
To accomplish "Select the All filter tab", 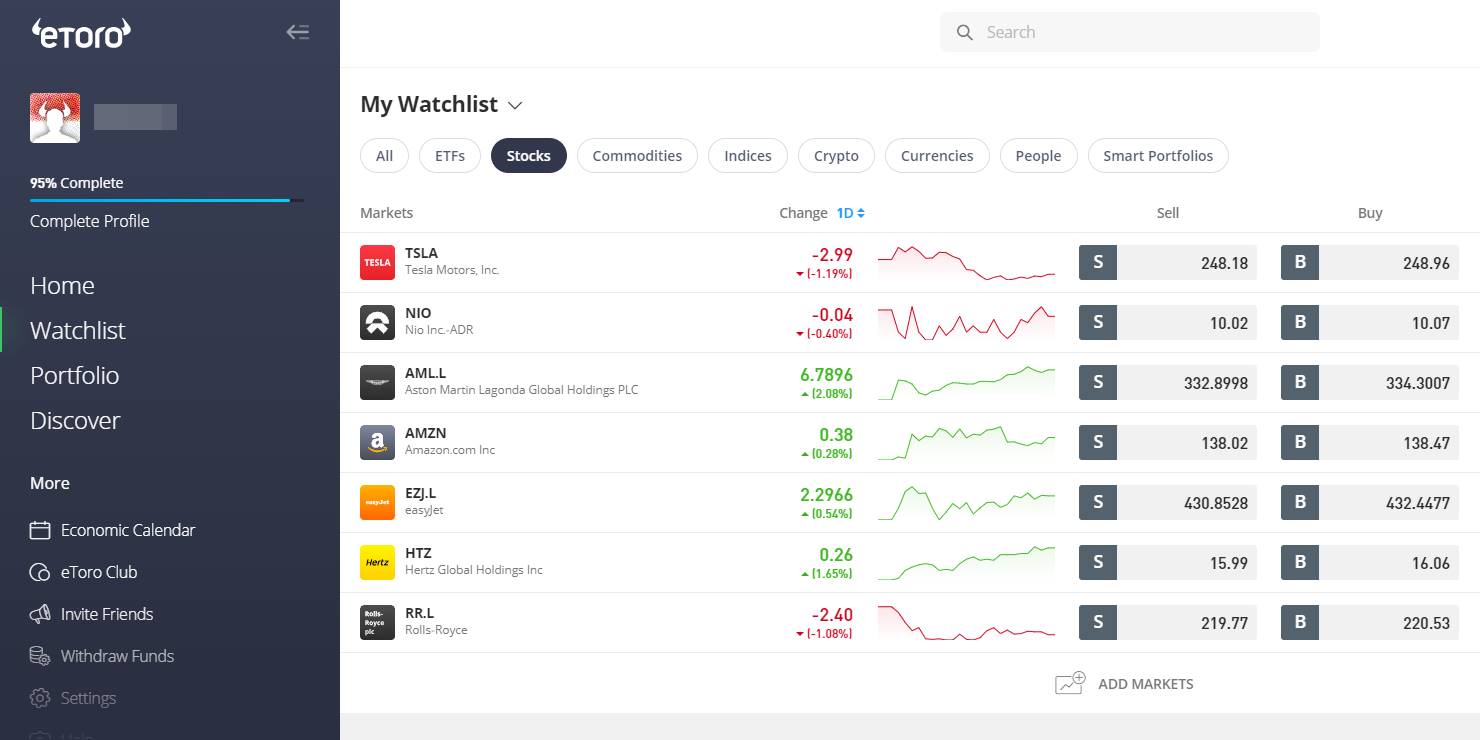I will click(384, 156).
